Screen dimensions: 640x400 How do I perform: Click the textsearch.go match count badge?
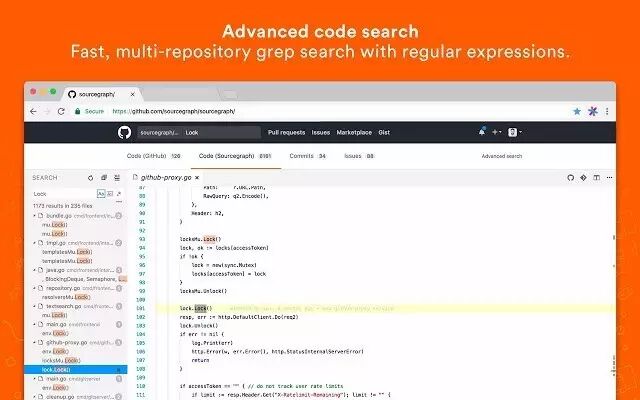tap(119, 306)
